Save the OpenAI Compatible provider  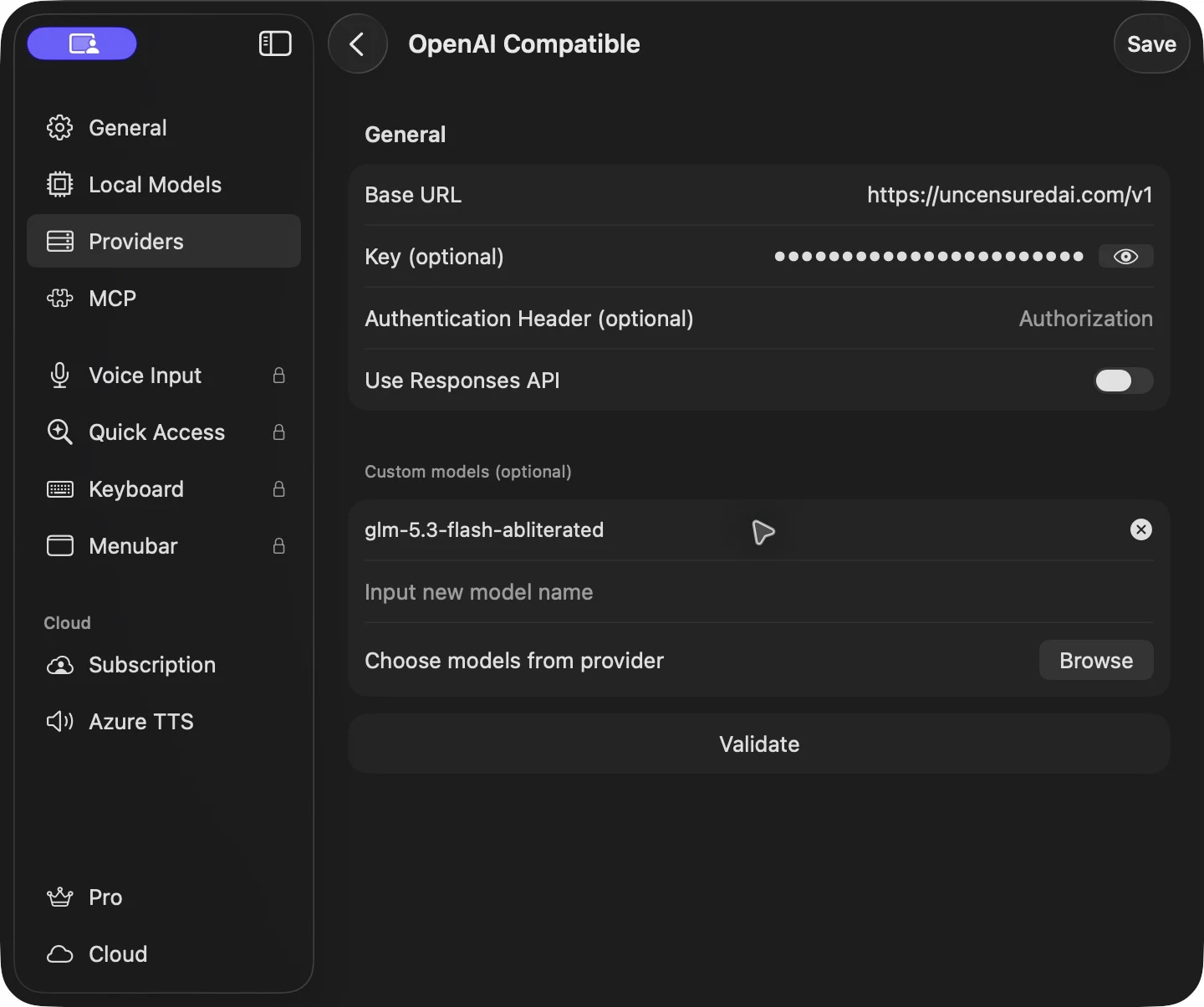click(1151, 43)
